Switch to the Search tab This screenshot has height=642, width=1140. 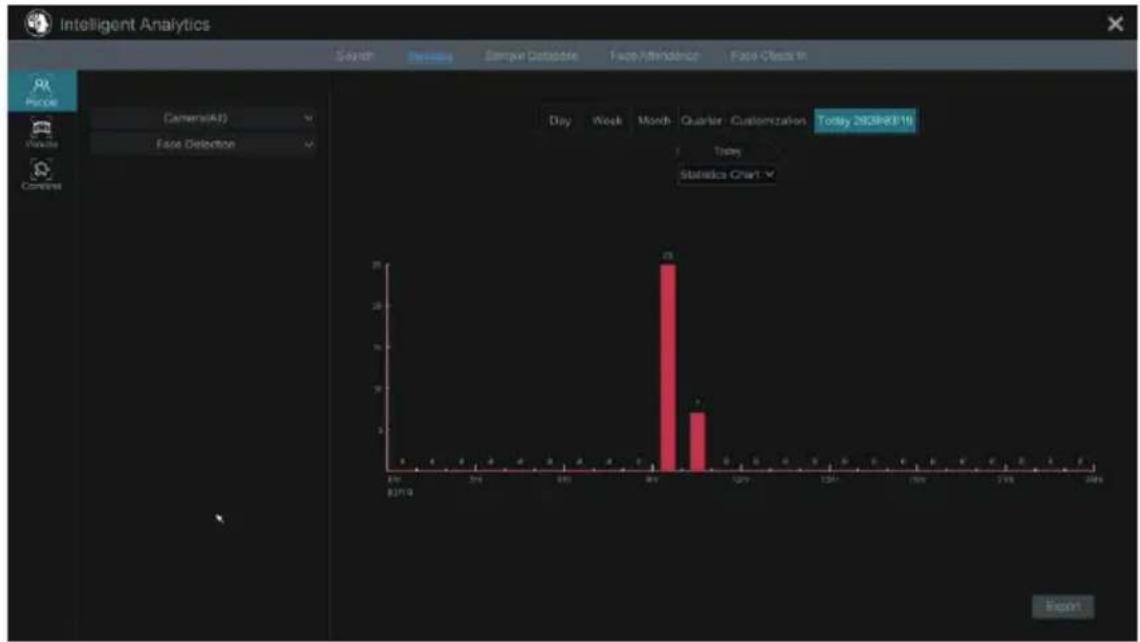pyautogui.click(x=355, y=55)
